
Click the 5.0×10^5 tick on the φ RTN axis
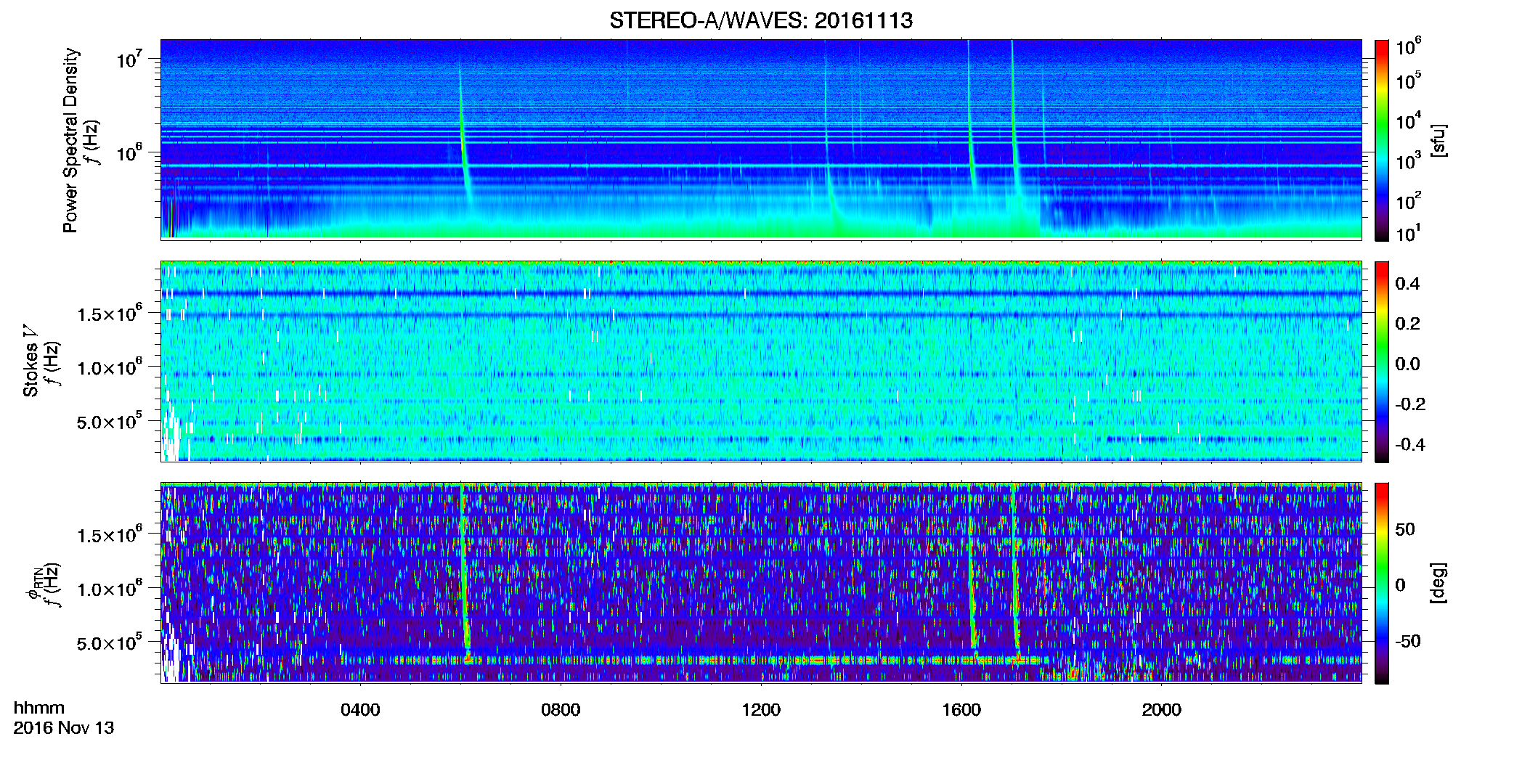pyautogui.click(x=110, y=642)
